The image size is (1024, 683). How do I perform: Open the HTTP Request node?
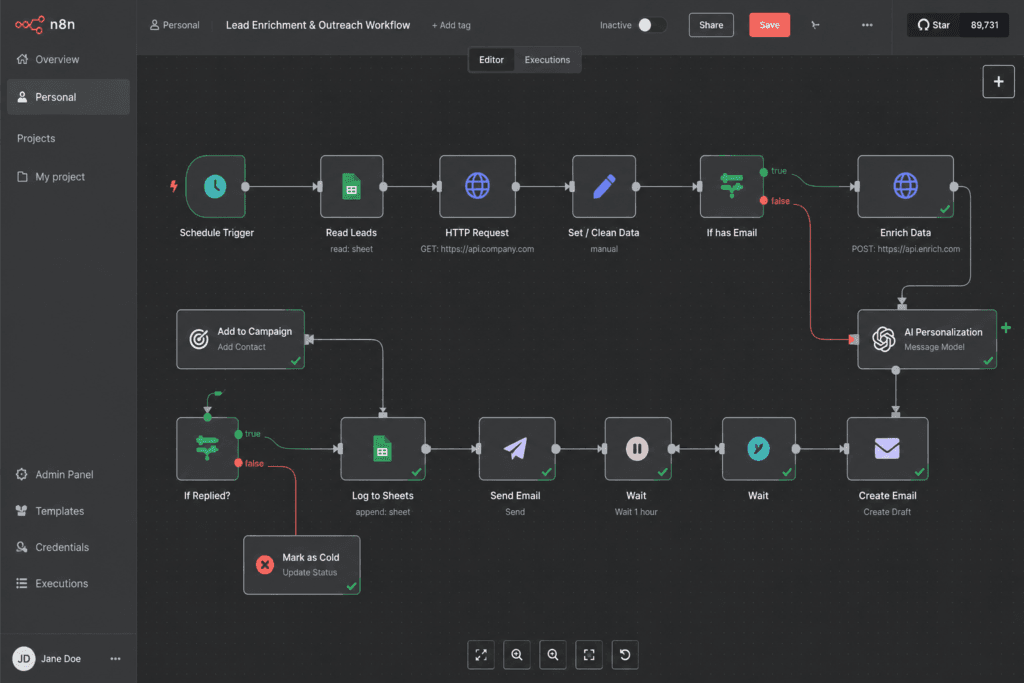click(477, 187)
